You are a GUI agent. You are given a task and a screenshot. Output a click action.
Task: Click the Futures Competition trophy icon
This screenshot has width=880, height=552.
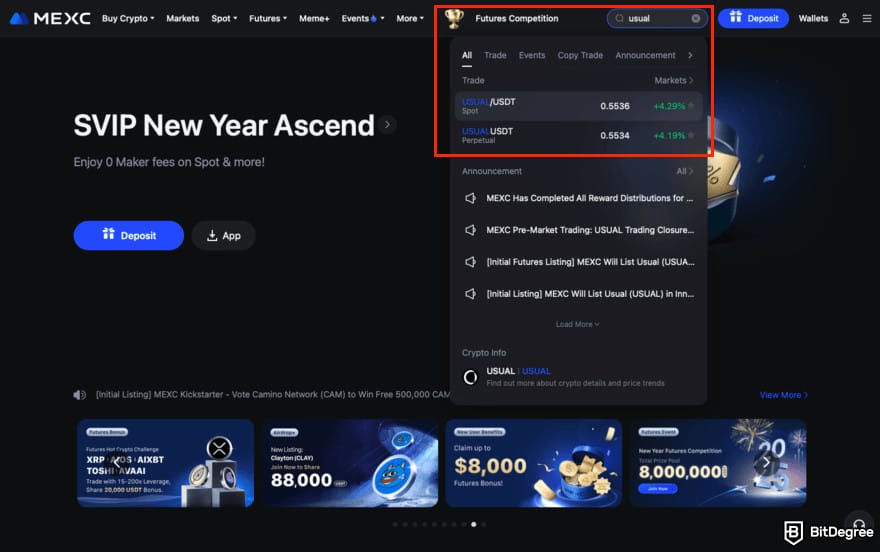pos(454,18)
